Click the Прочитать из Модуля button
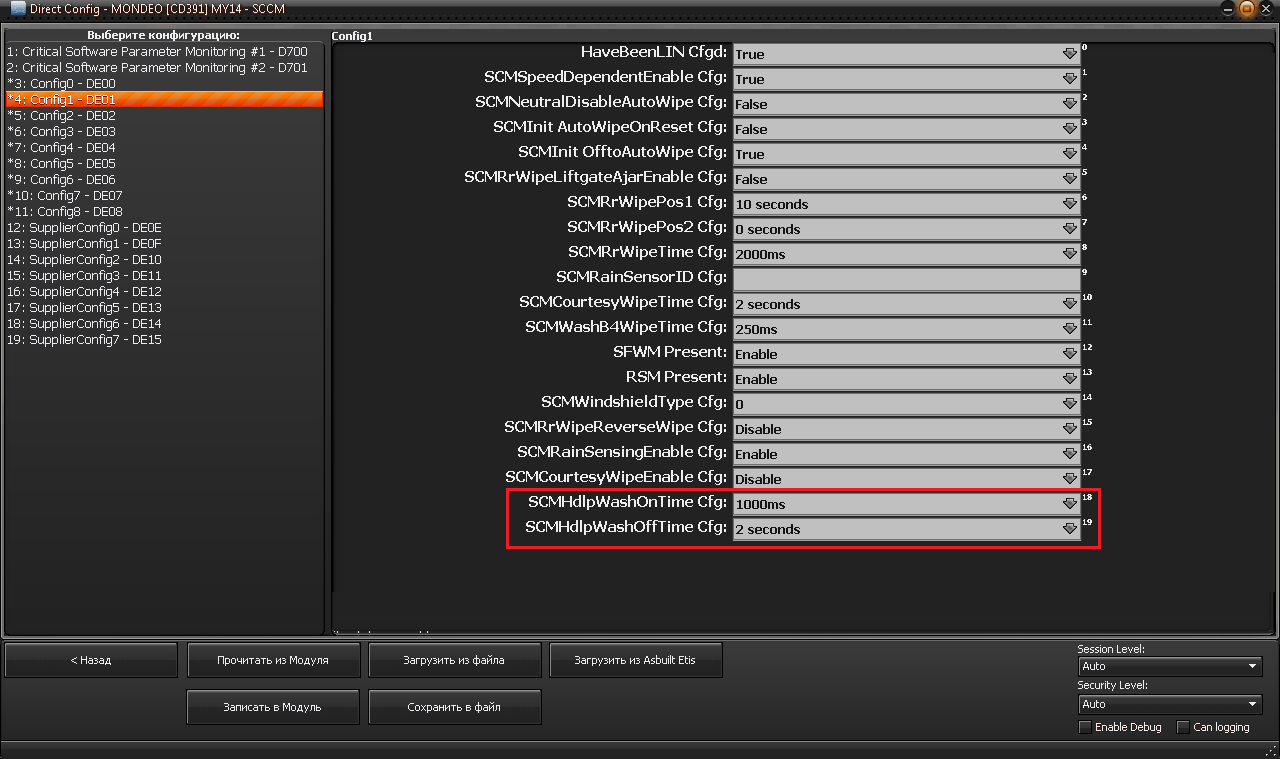This screenshot has width=1280, height=759. click(272, 660)
